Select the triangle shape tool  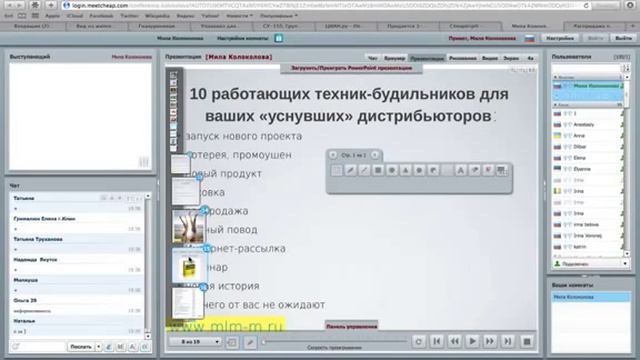pyautogui.click(x=405, y=170)
